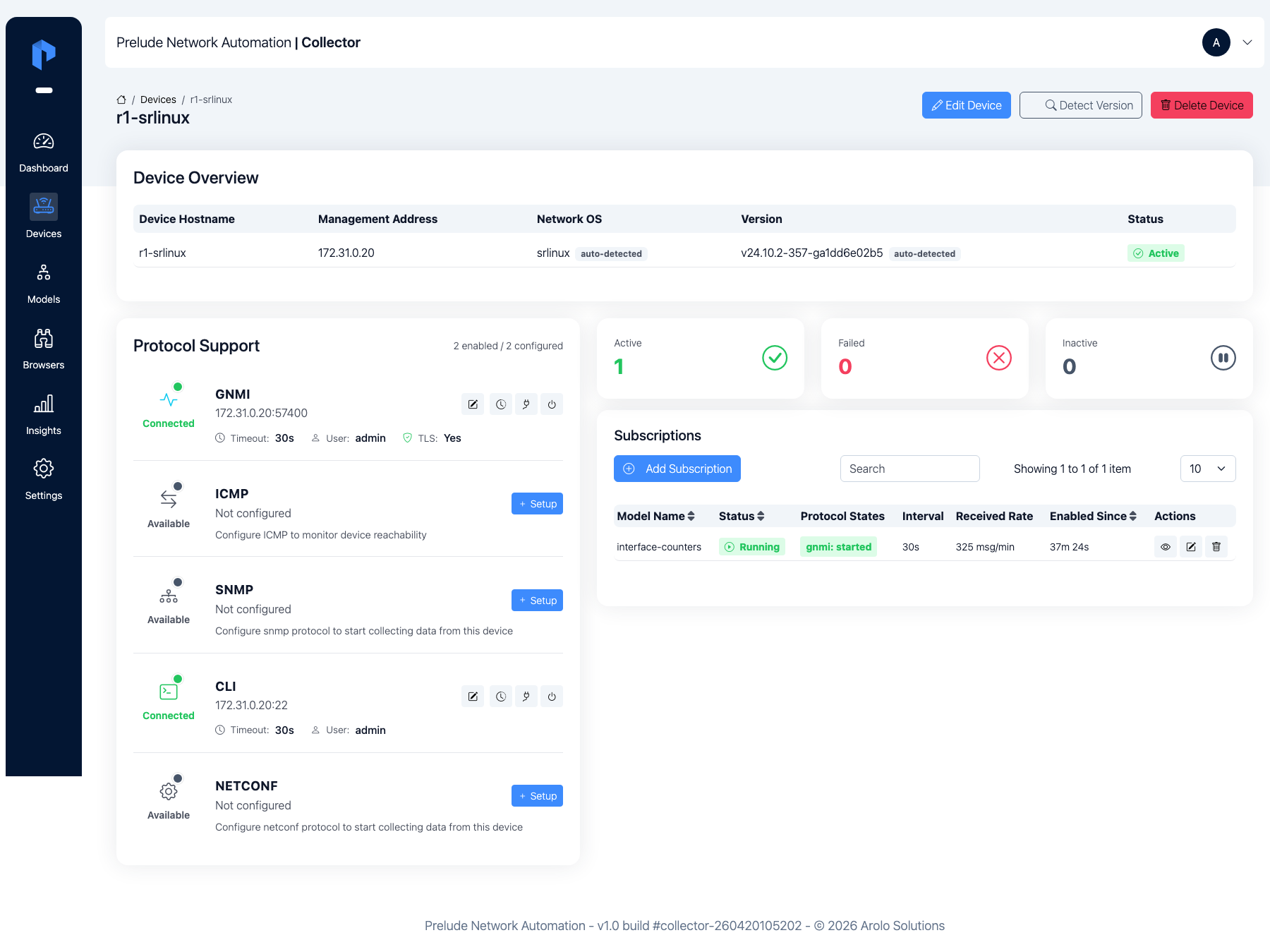Image resolution: width=1270 pixels, height=952 pixels.
Task: Open Browsers from the sidebar
Action: click(x=44, y=349)
